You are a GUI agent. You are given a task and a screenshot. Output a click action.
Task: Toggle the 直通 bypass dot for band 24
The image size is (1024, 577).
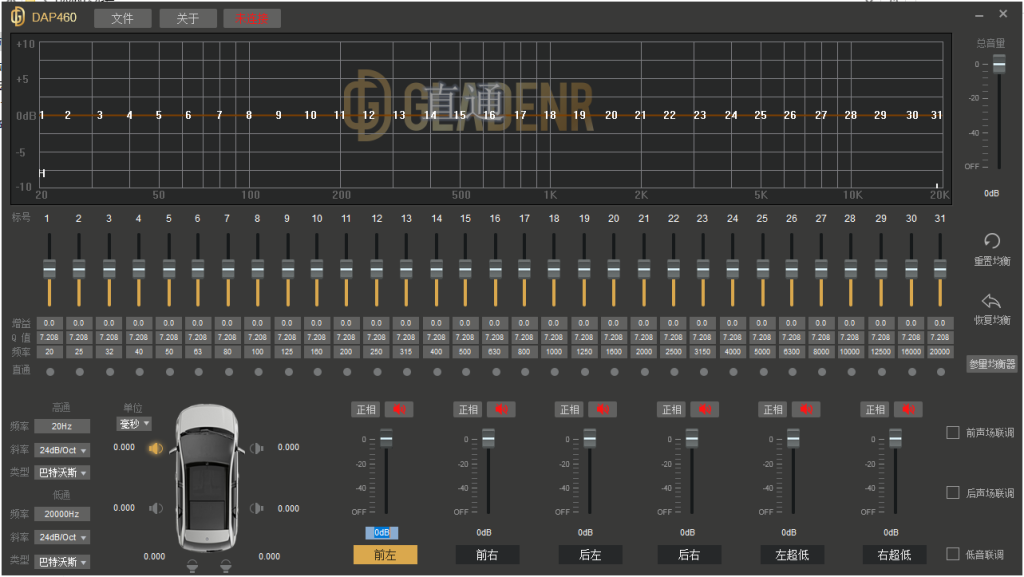click(x=733, y=371)
